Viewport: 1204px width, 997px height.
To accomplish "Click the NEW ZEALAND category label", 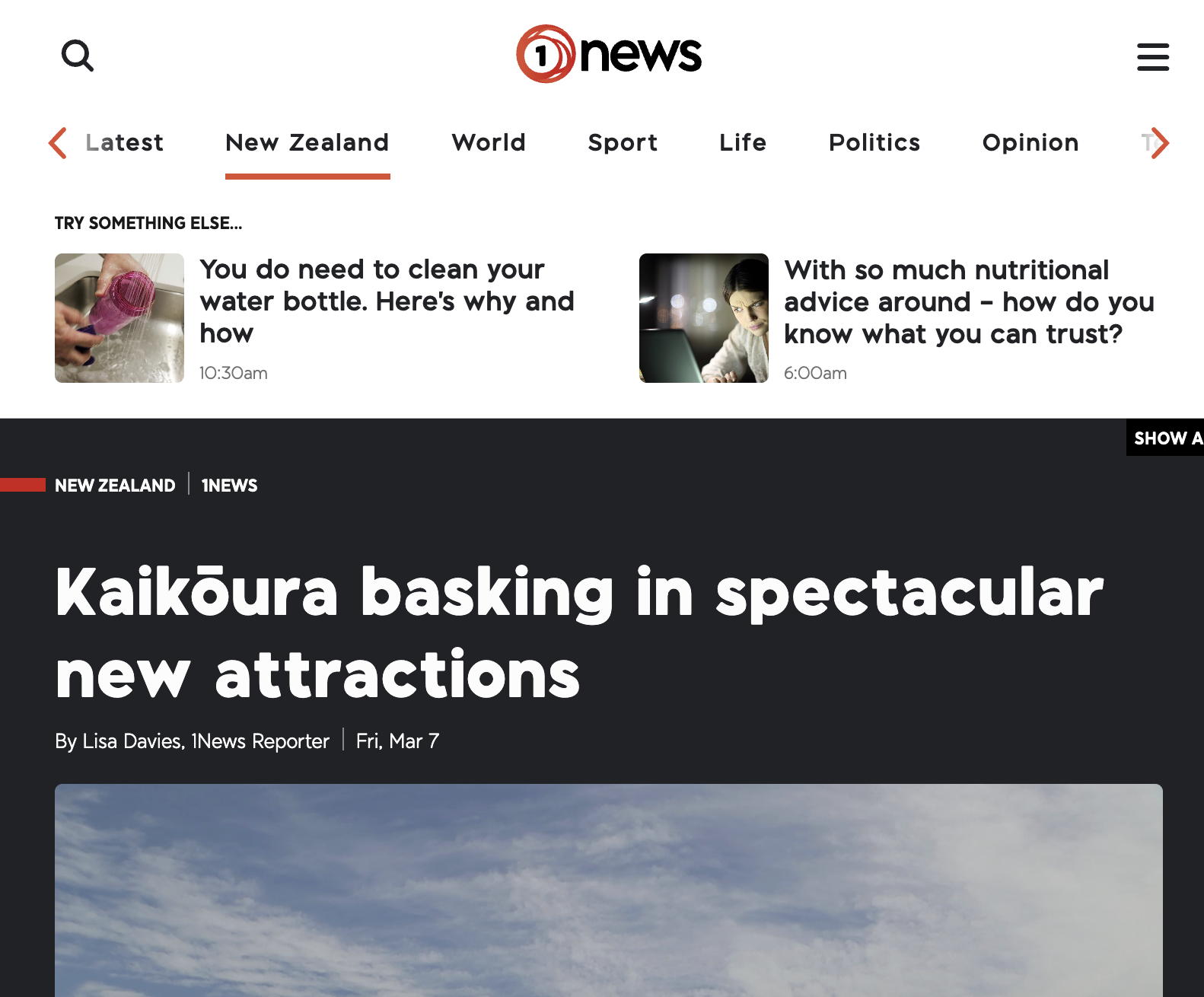I will click(115, 486).
